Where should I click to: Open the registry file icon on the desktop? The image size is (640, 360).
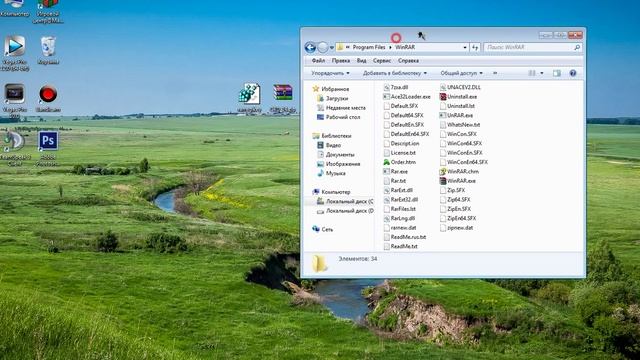point(249,93)
